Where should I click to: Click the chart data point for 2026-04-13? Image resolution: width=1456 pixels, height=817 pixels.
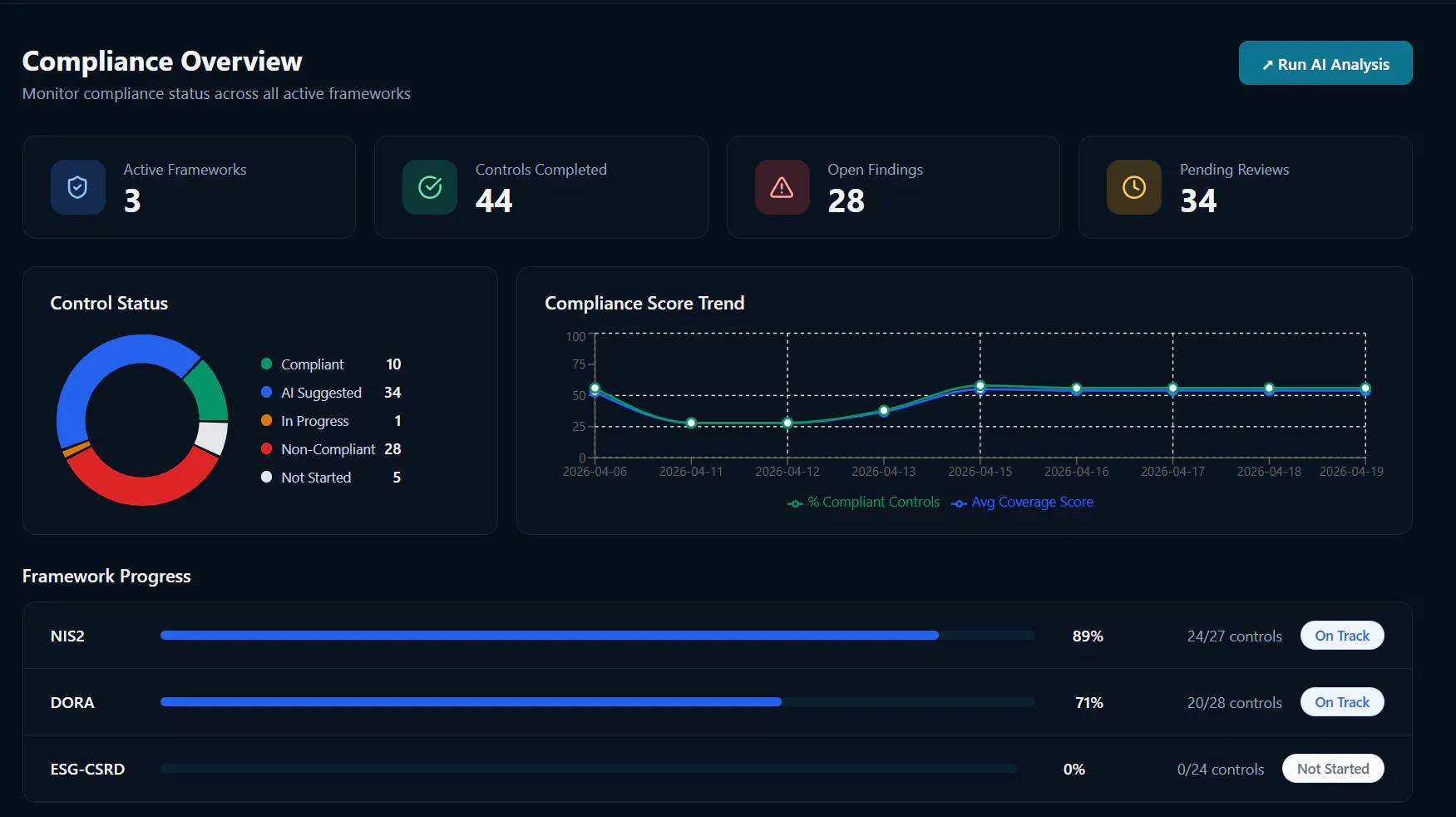tap(884, 410)
